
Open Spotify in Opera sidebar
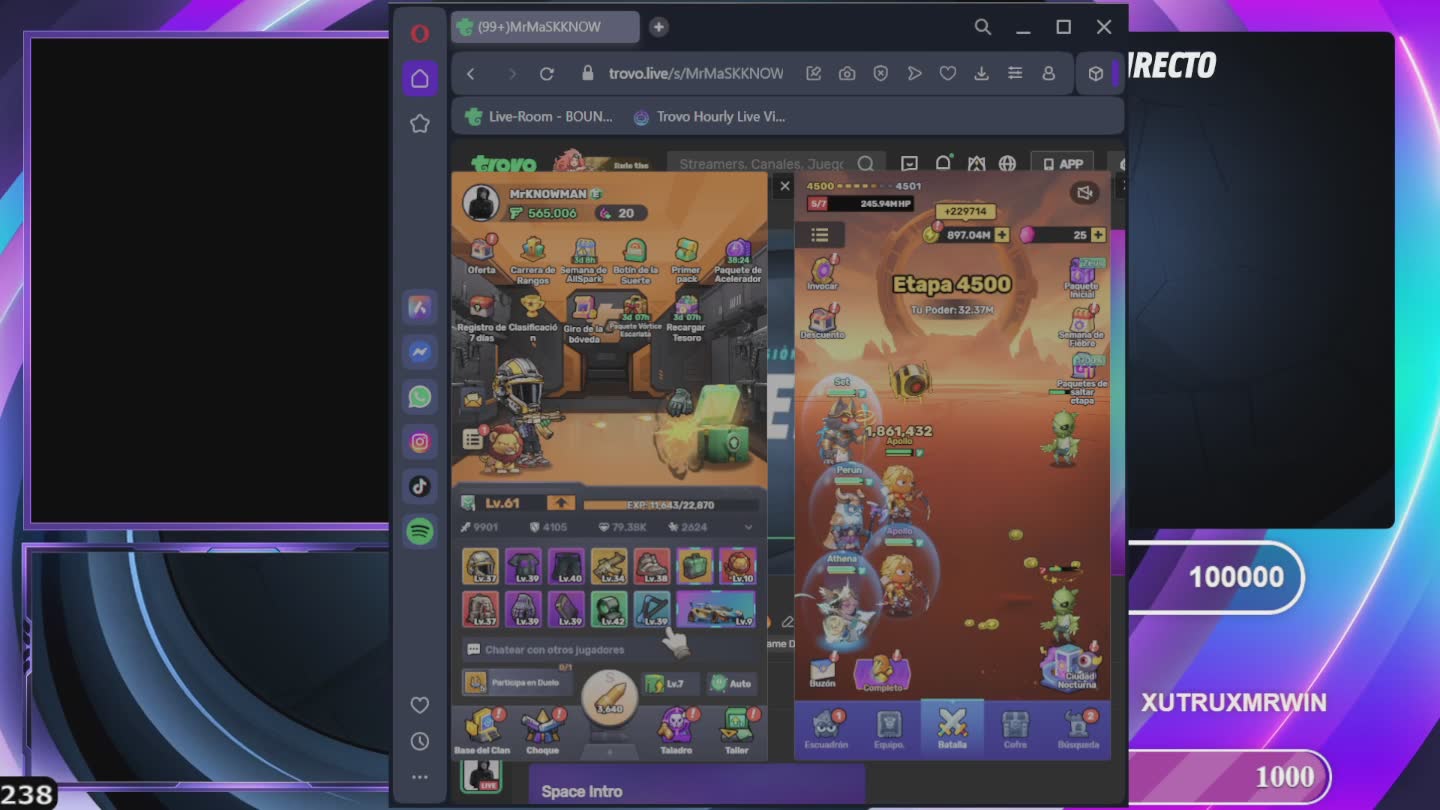420,532
